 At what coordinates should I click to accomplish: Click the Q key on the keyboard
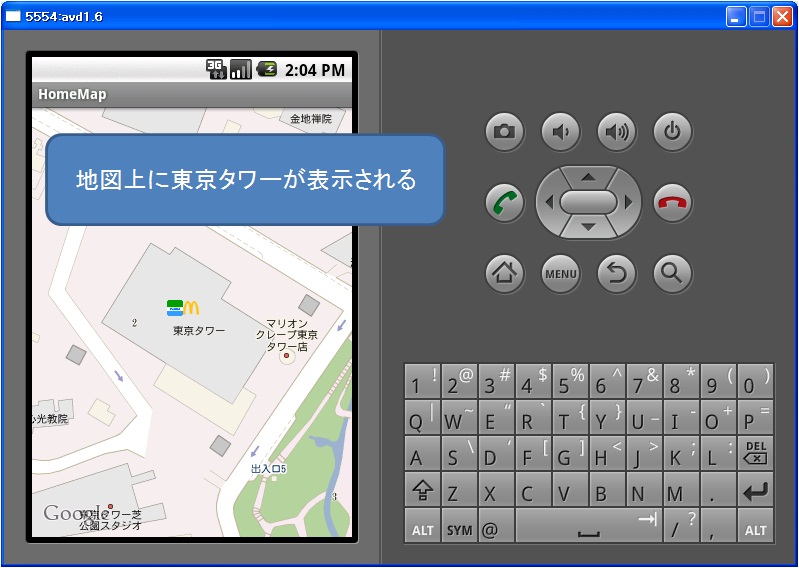coord(422,417)
